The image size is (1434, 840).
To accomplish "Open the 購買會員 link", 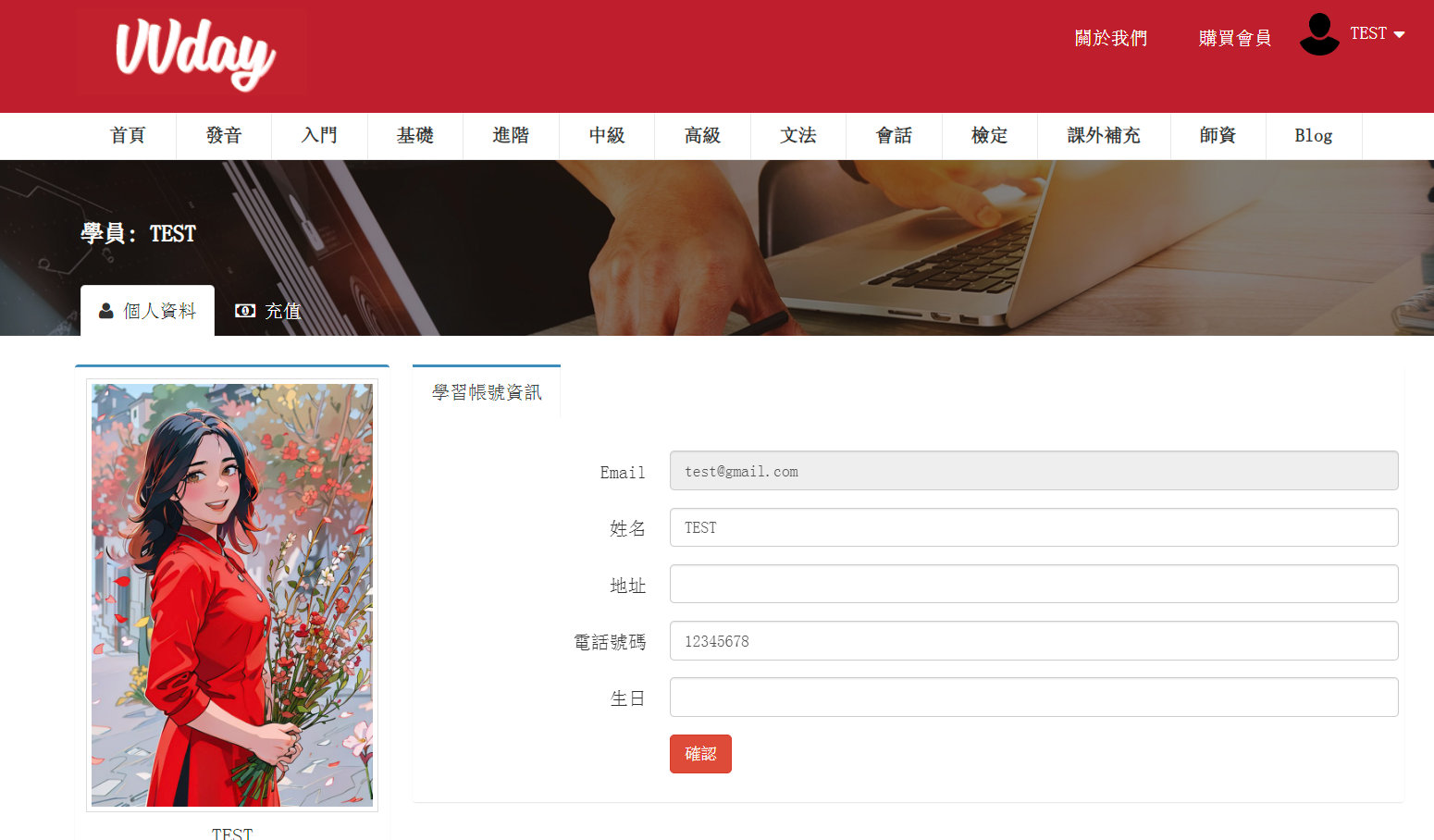I will point(1234,38).
